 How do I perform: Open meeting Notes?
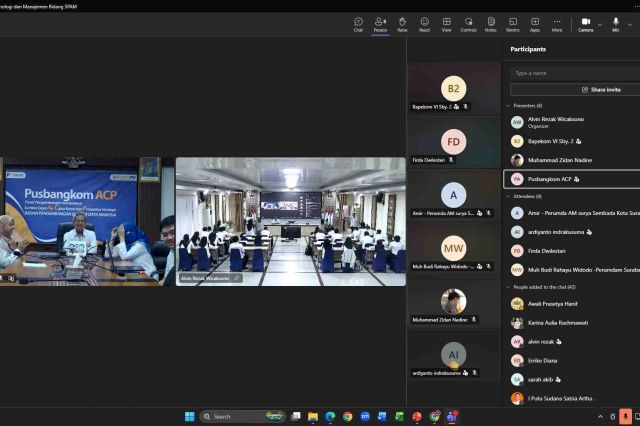click(x=490, y=24)
